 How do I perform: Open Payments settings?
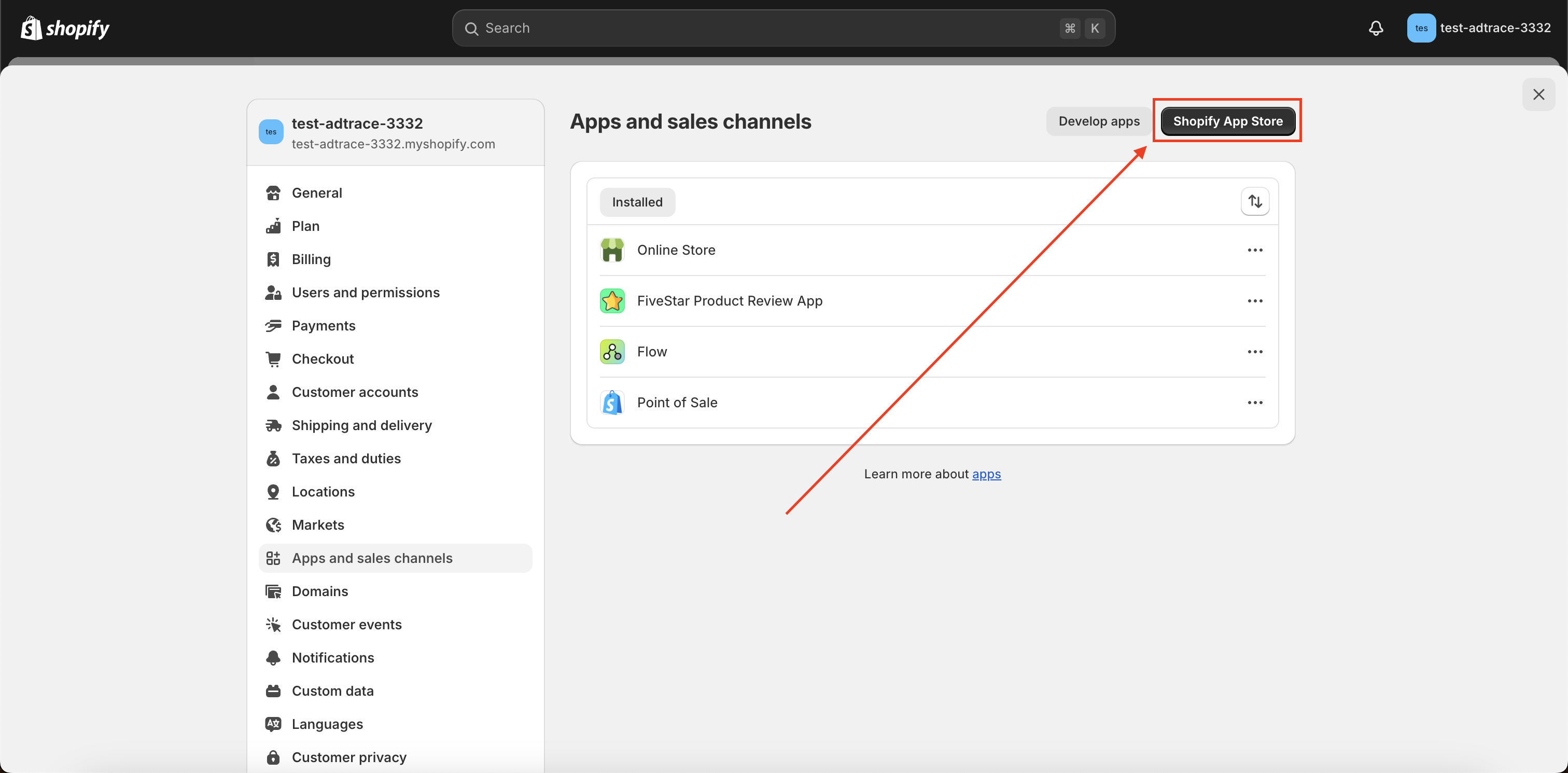[395, 326]
